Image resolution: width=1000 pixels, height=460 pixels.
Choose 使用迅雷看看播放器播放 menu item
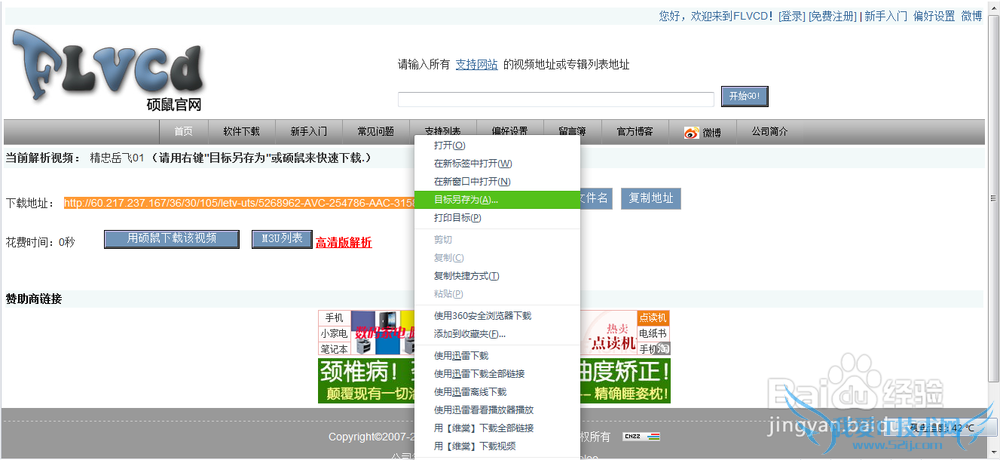click(x=497, y=410)
